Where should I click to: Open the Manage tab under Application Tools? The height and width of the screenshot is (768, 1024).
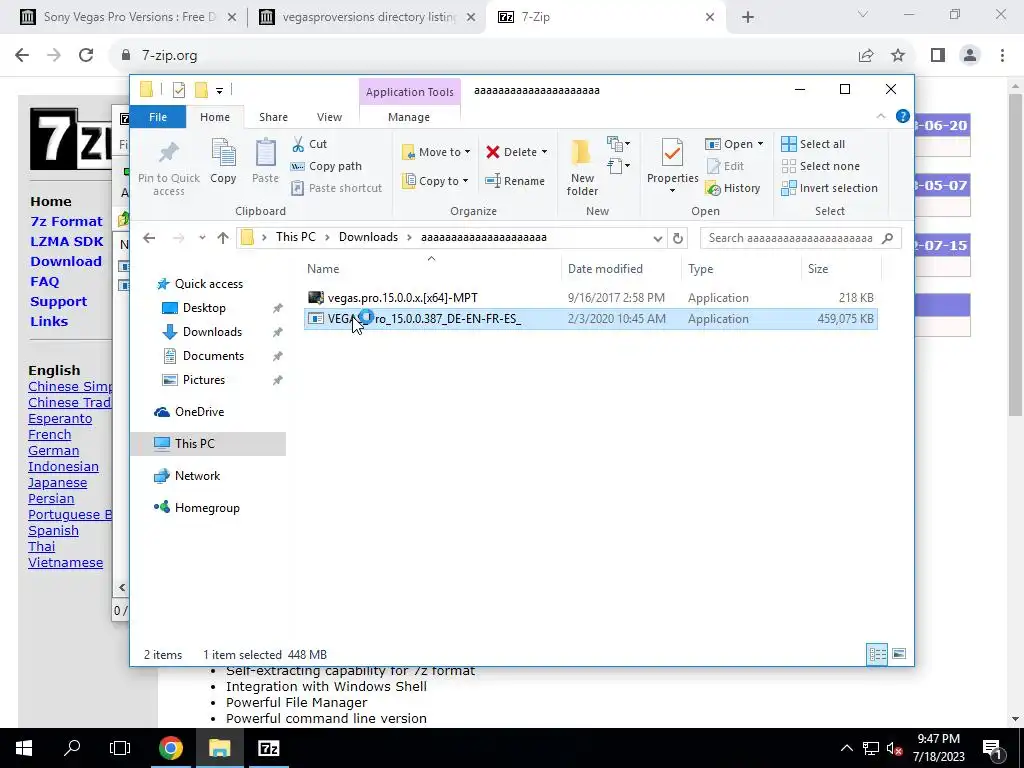pos(409,117)
